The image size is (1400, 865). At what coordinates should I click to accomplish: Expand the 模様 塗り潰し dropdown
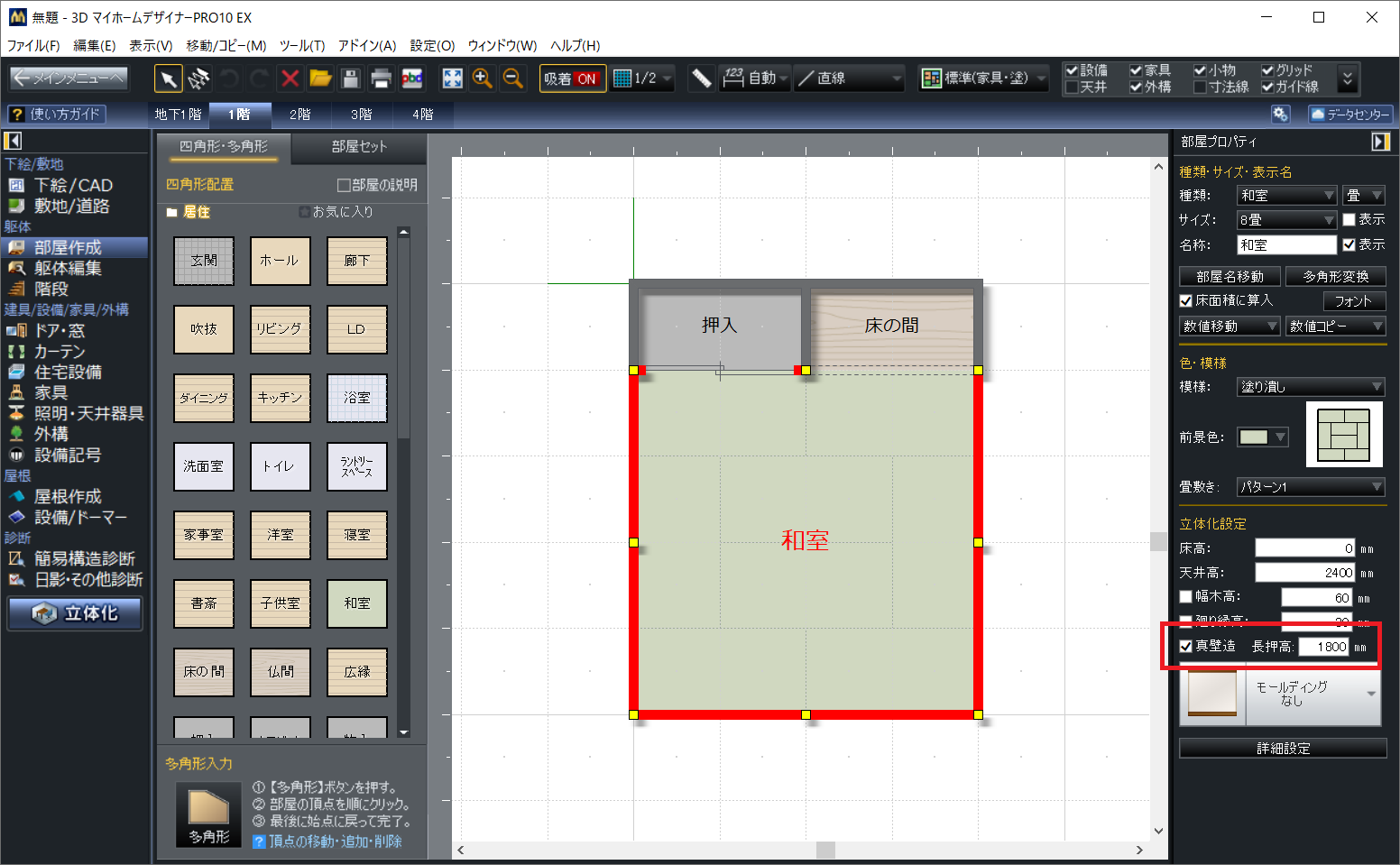[1310, 387]
